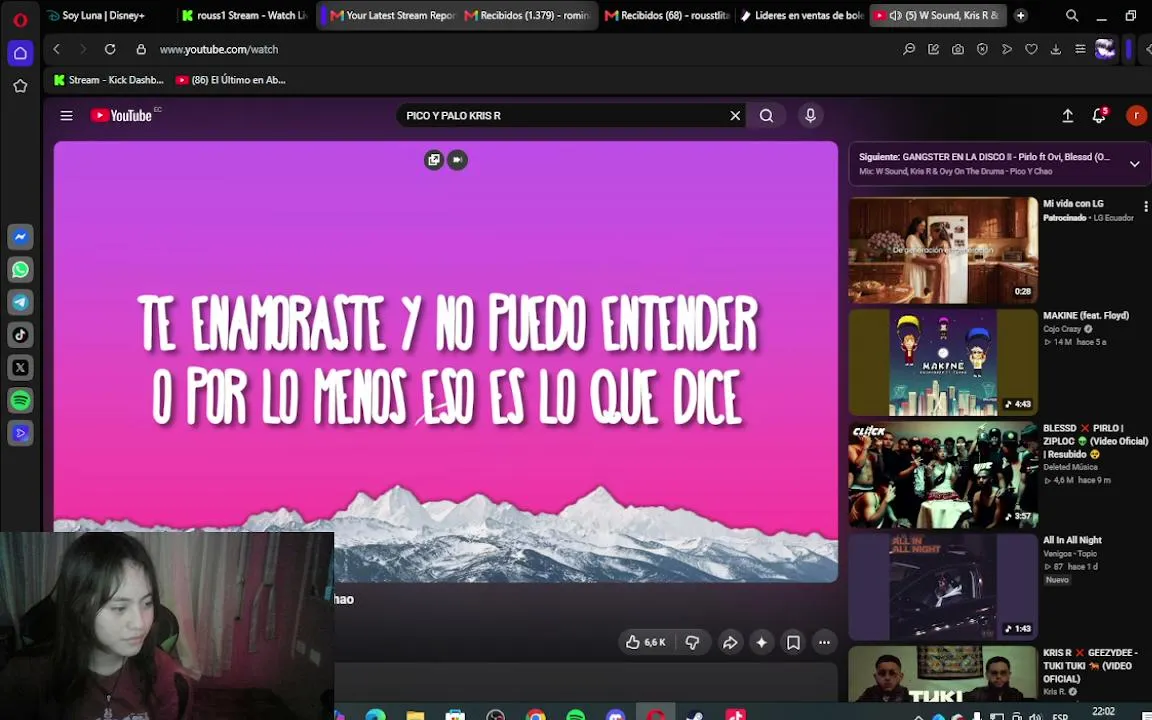Open Opera menu logo button
This screenshot has height=720, width=1152.
20,19
